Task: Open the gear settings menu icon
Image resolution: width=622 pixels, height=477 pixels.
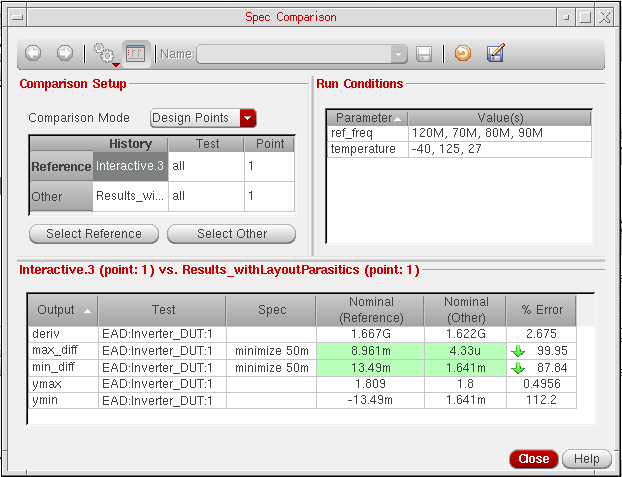Action: pyautogui.click(x=102, y=53)
